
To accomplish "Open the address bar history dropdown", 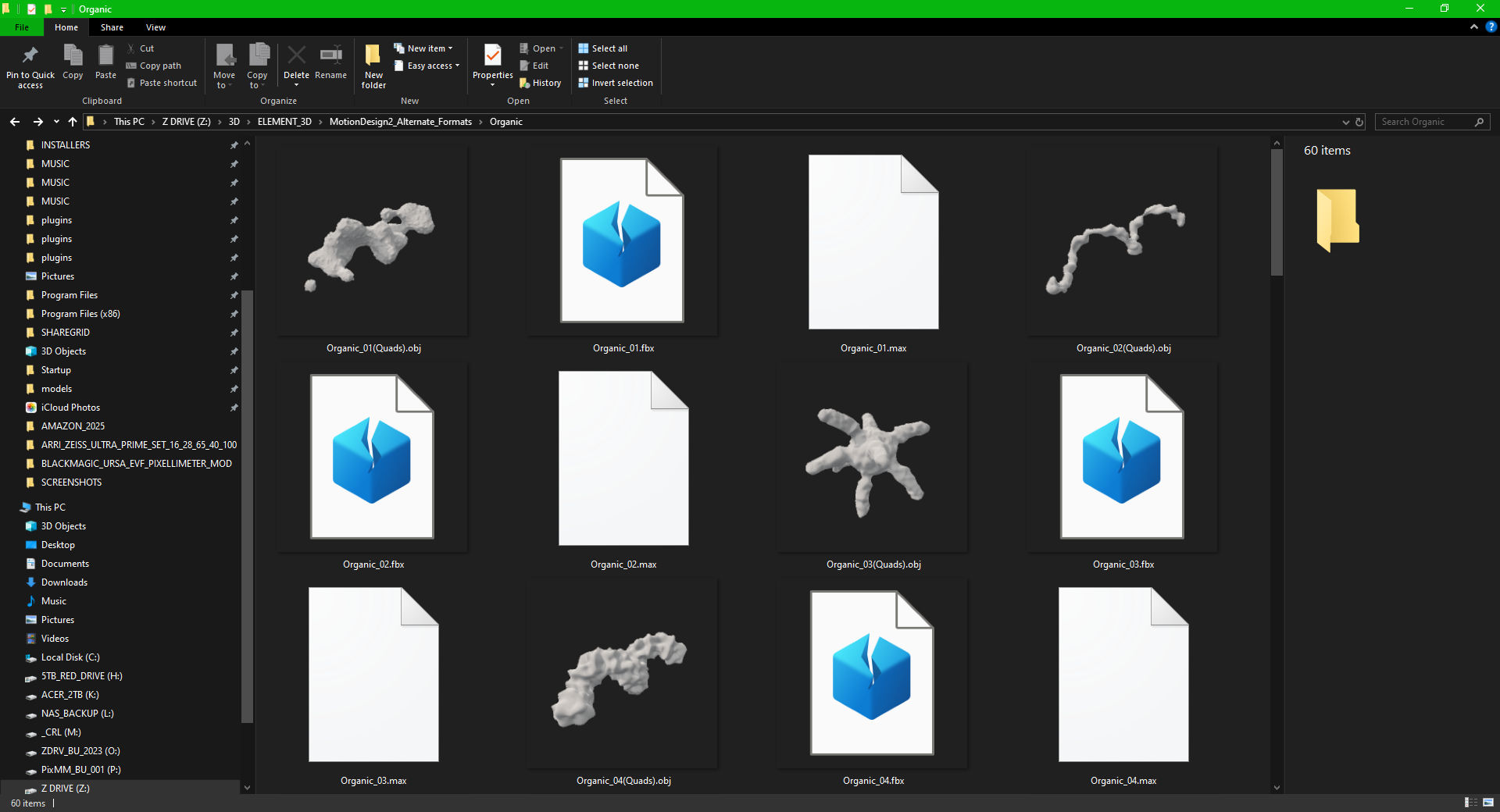I will coord(1345,122).
